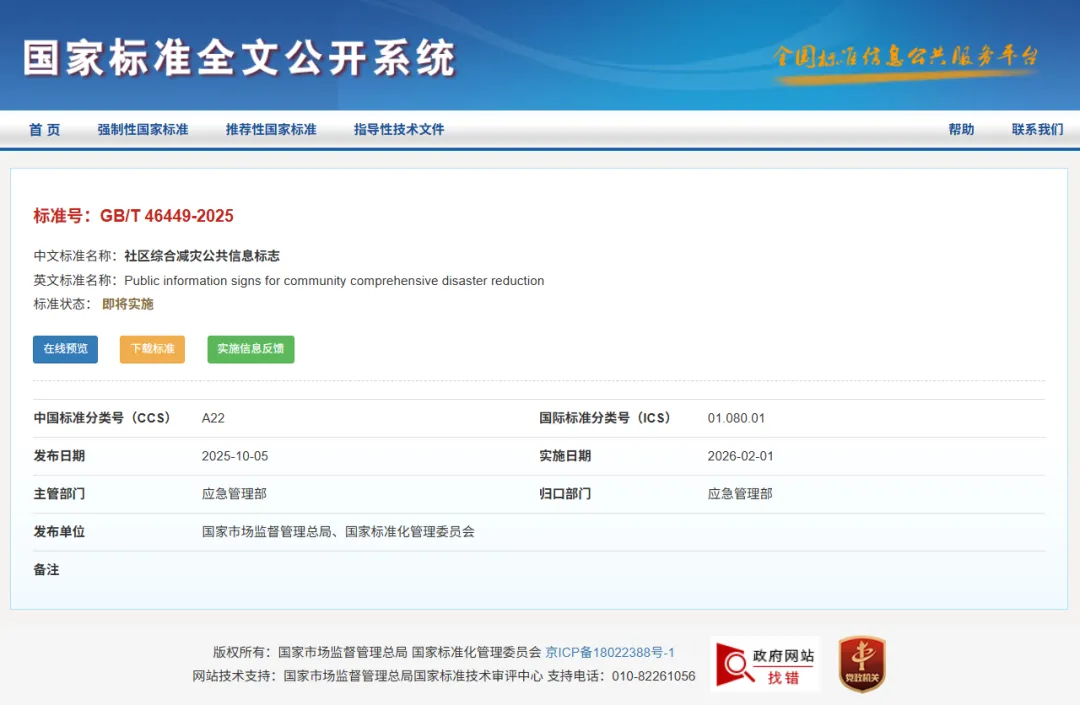
Task: Open the 国家标准全文公开系统 site logo
Action: [240, 58]
